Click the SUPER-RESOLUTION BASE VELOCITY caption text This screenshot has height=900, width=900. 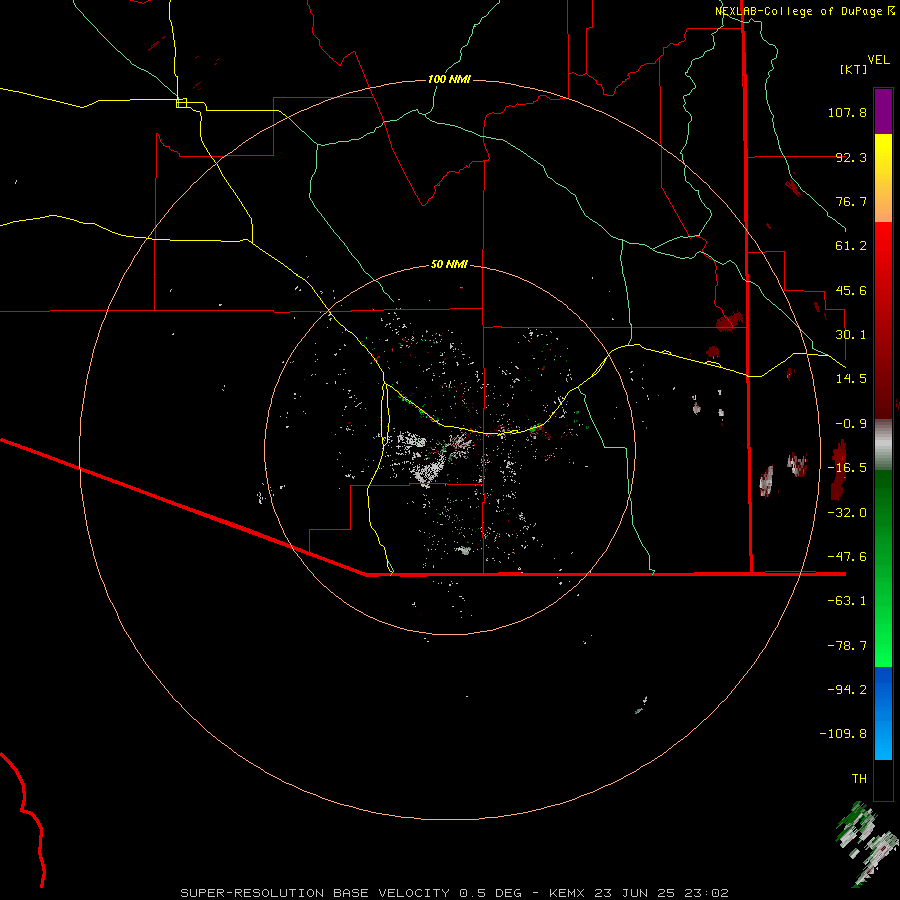(315, 893)
